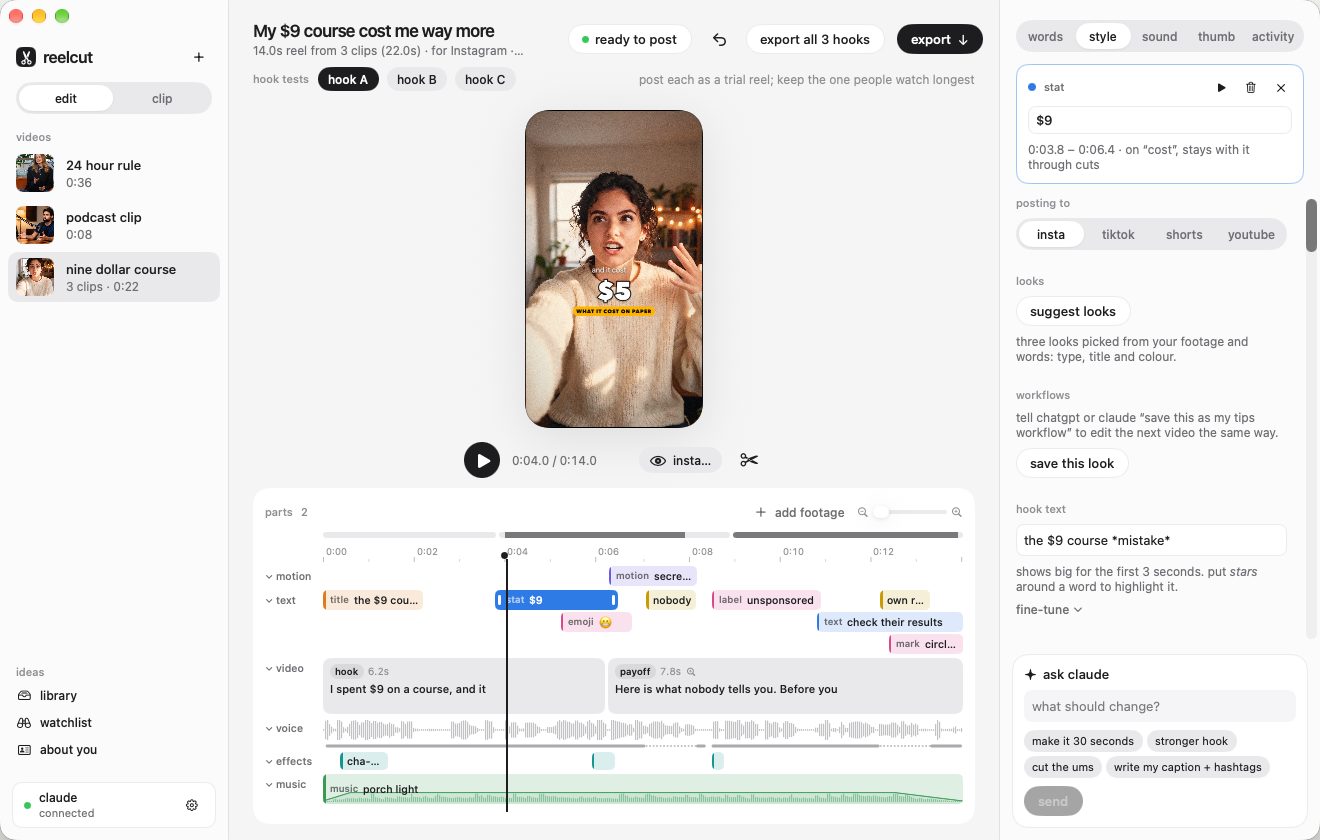Click export all 3 hooks button
This screenshot has height=840, width=1320.
pyautogui.click(x=815, y=39)
